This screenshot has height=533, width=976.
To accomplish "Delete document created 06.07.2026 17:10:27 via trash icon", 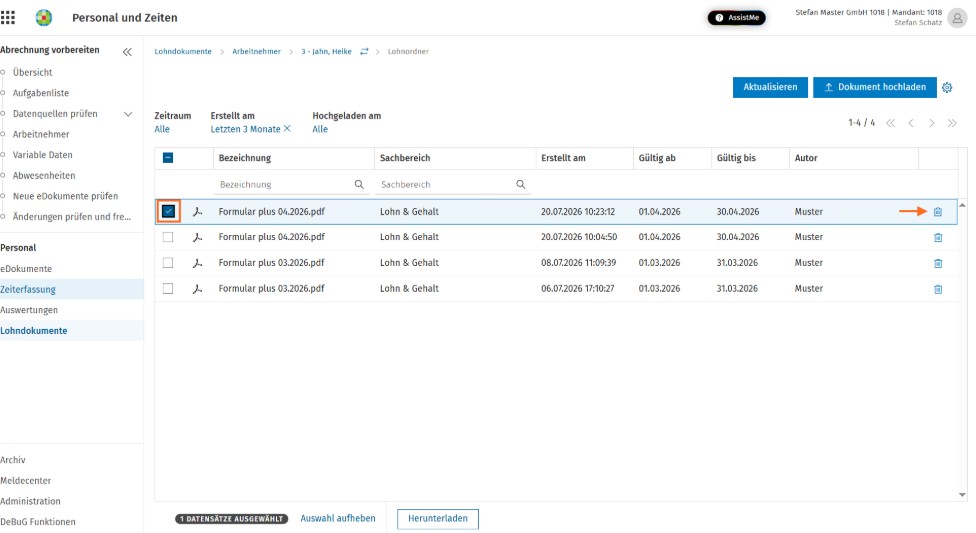I will pos(938,289).
